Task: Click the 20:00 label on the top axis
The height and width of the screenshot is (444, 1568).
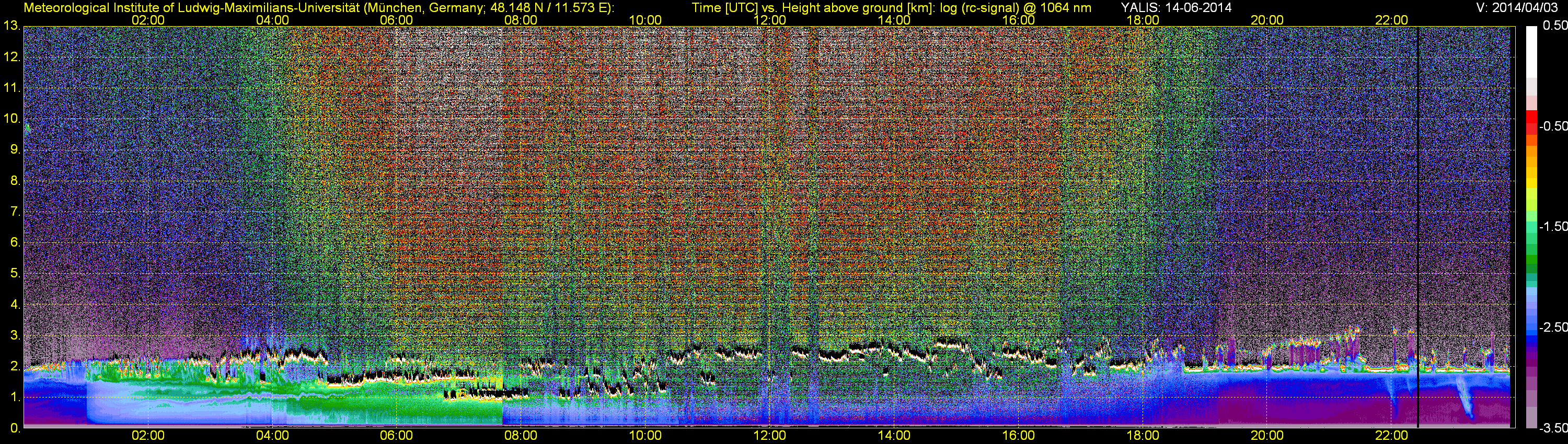Action: click(1267, 20)
